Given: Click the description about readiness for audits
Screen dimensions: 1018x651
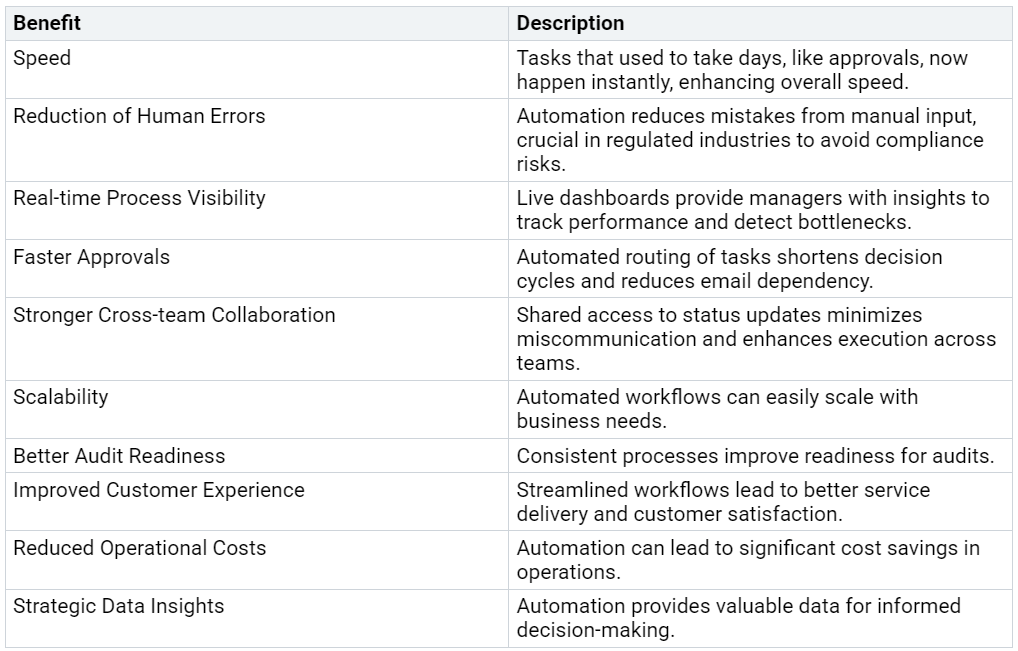Looking at the screenshot, I should (755, 456).
